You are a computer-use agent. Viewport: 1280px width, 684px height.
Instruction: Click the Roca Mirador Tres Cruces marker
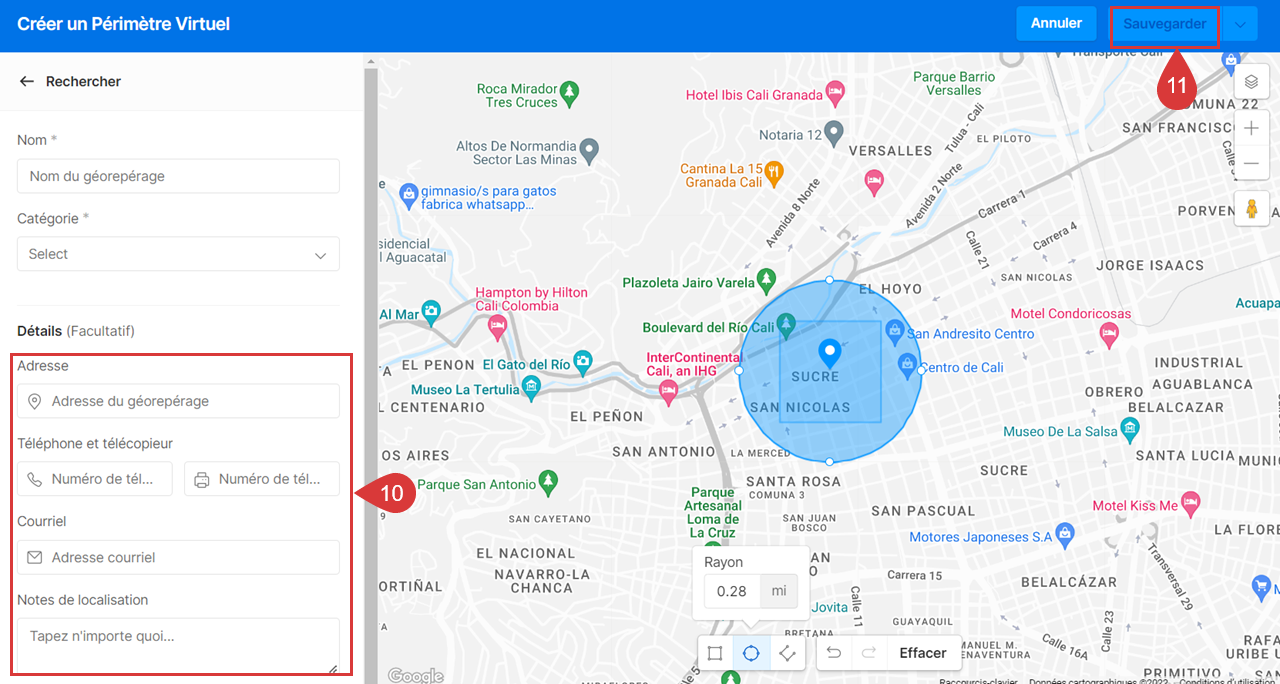[569, 95]
